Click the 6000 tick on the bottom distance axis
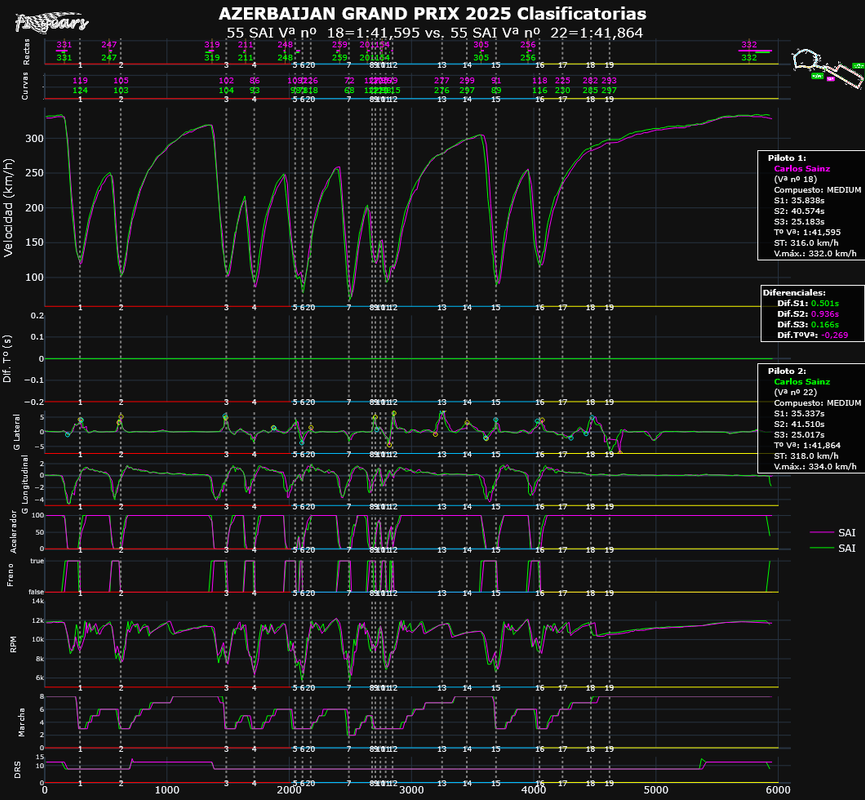This screenshot has width=865, height=800. pyautogui.click(x=778, y=790)
